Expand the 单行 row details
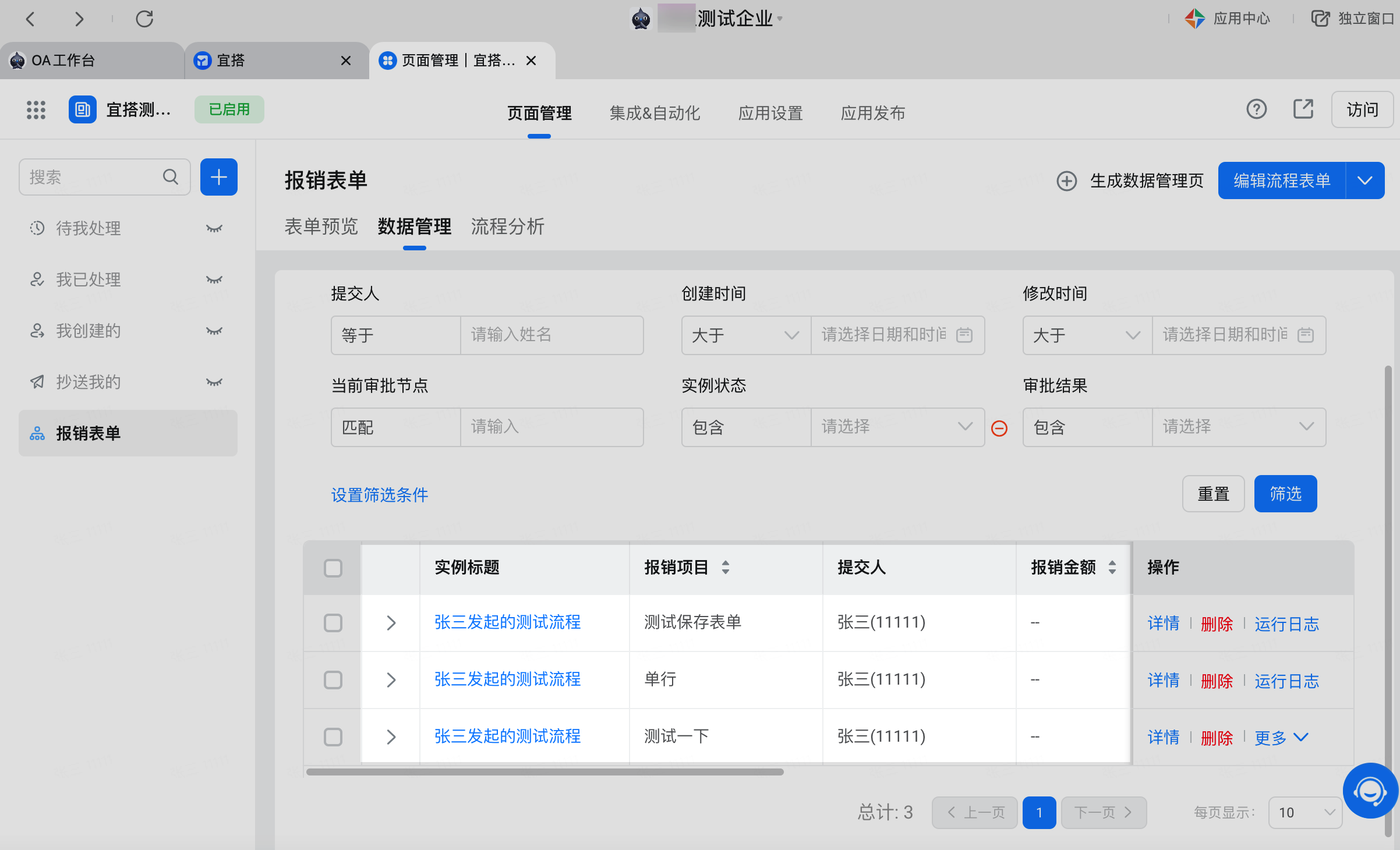The height and width of the screenshot is (850, 1400). coord(391,679)
